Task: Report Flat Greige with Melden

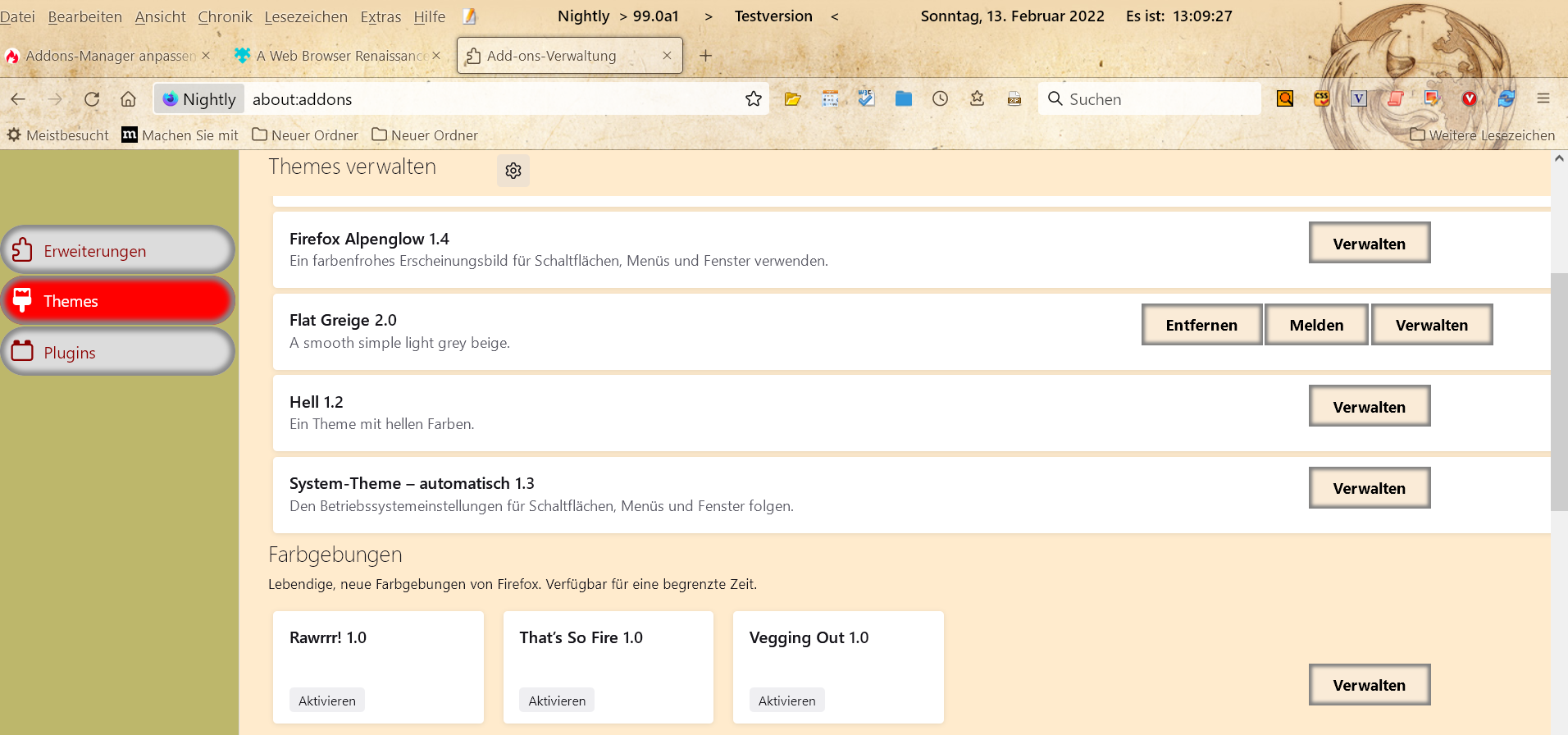Action: (1316, 325)
